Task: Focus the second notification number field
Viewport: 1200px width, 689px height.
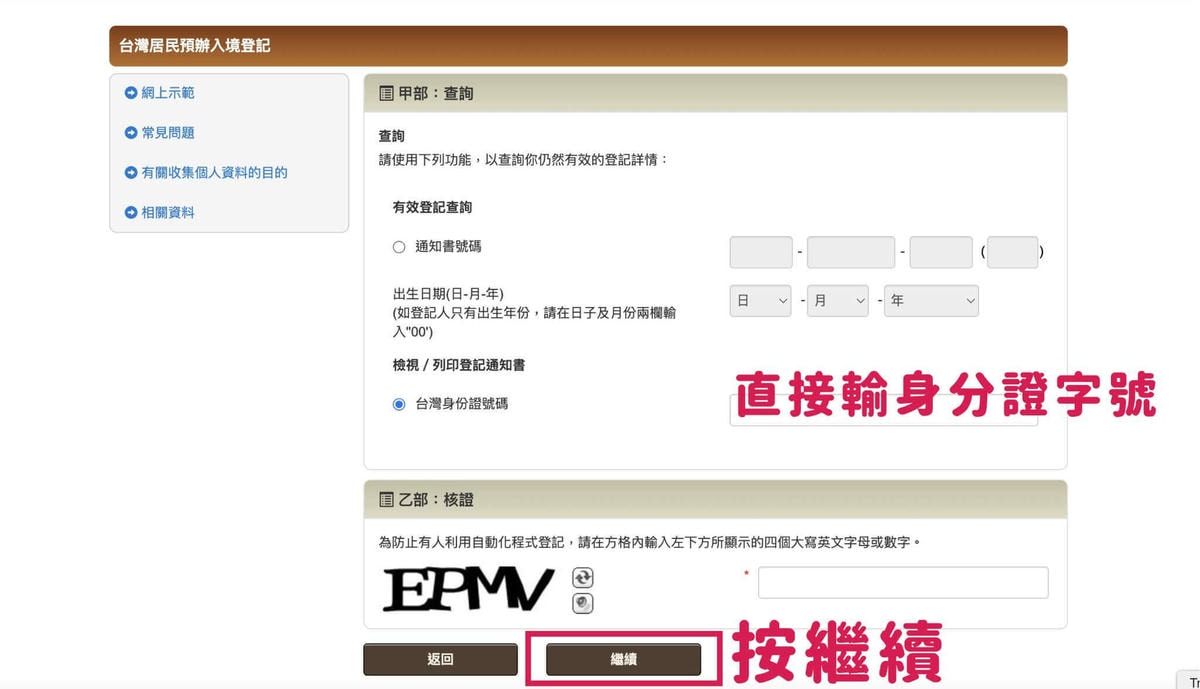Action: (x=851, y=252)
